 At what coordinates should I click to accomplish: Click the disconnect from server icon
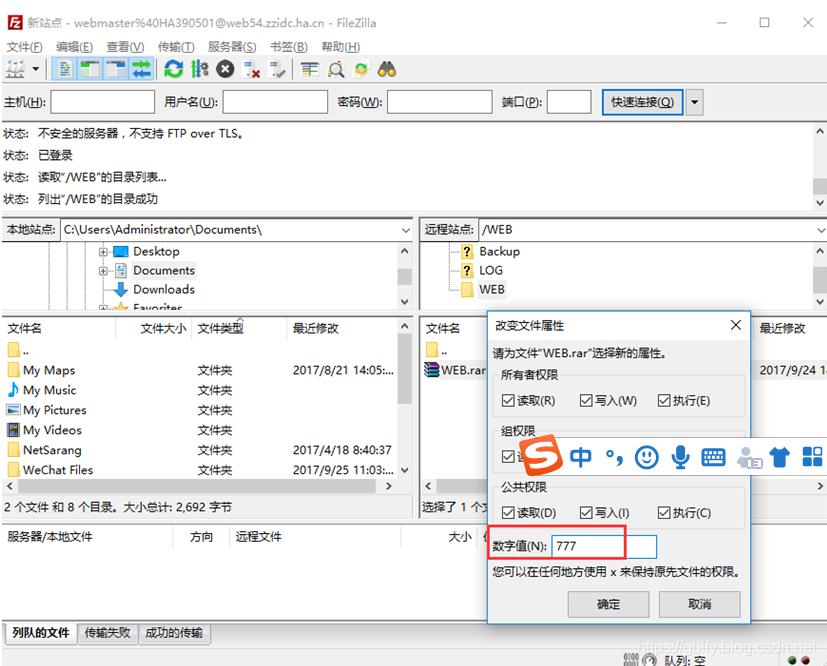(x=251, y=69)
